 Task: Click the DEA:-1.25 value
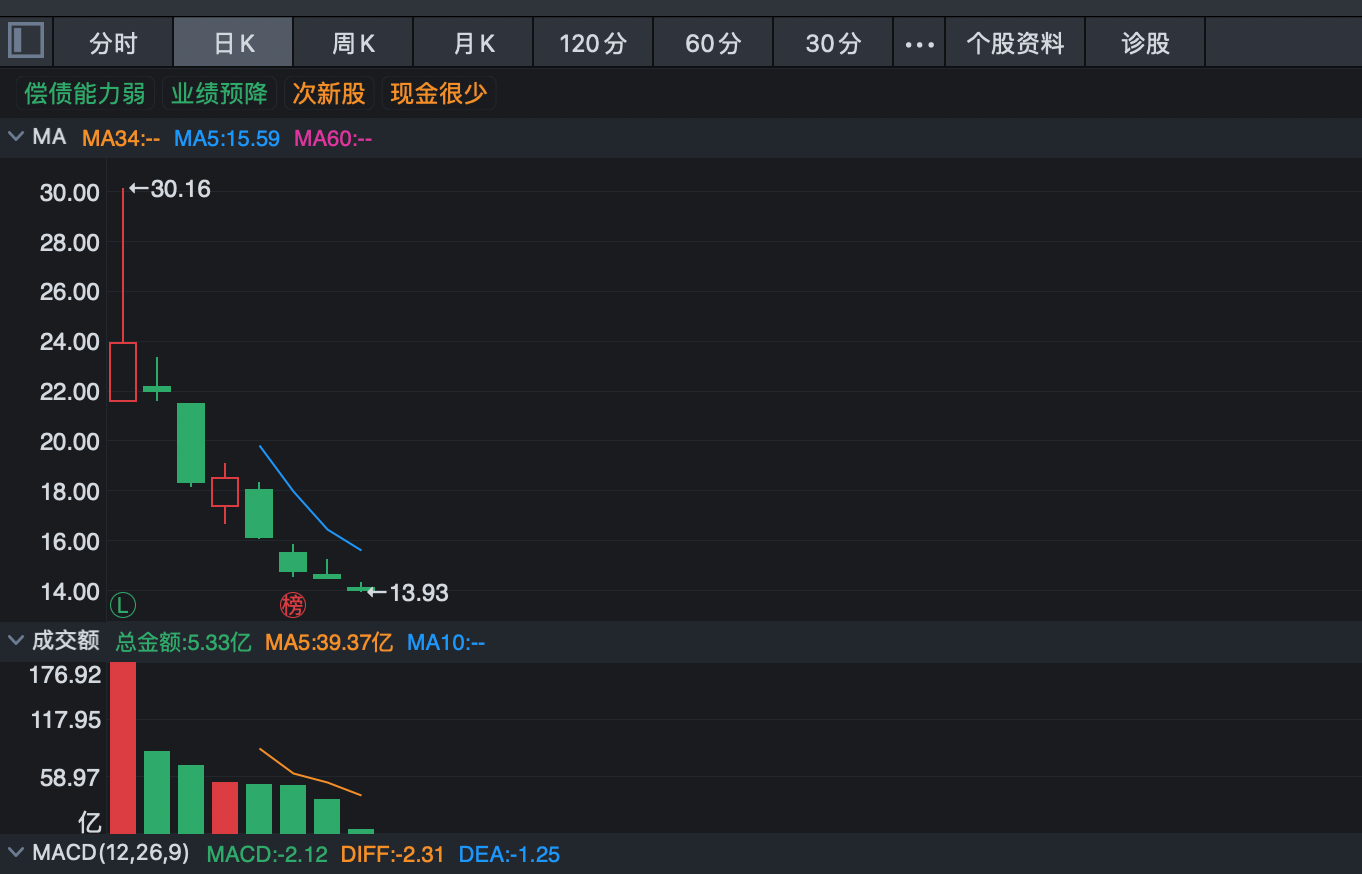pyautogui.click(x=509, y=855)
